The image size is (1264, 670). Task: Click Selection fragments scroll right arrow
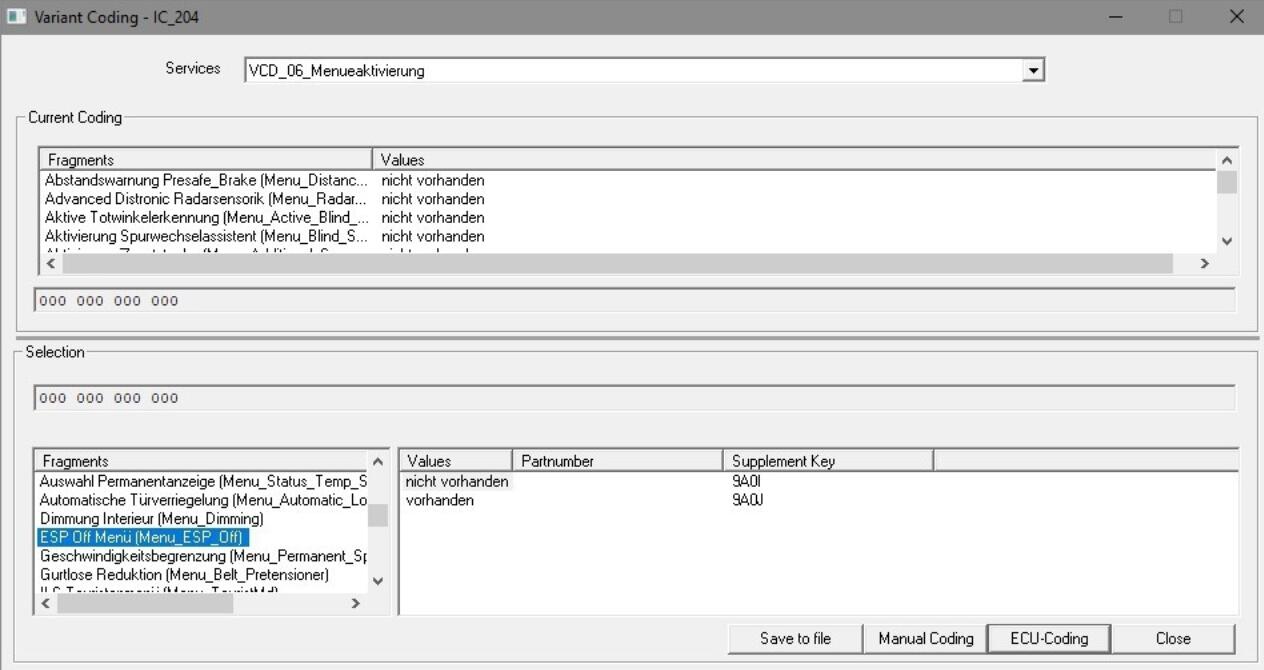click(355, 603)
